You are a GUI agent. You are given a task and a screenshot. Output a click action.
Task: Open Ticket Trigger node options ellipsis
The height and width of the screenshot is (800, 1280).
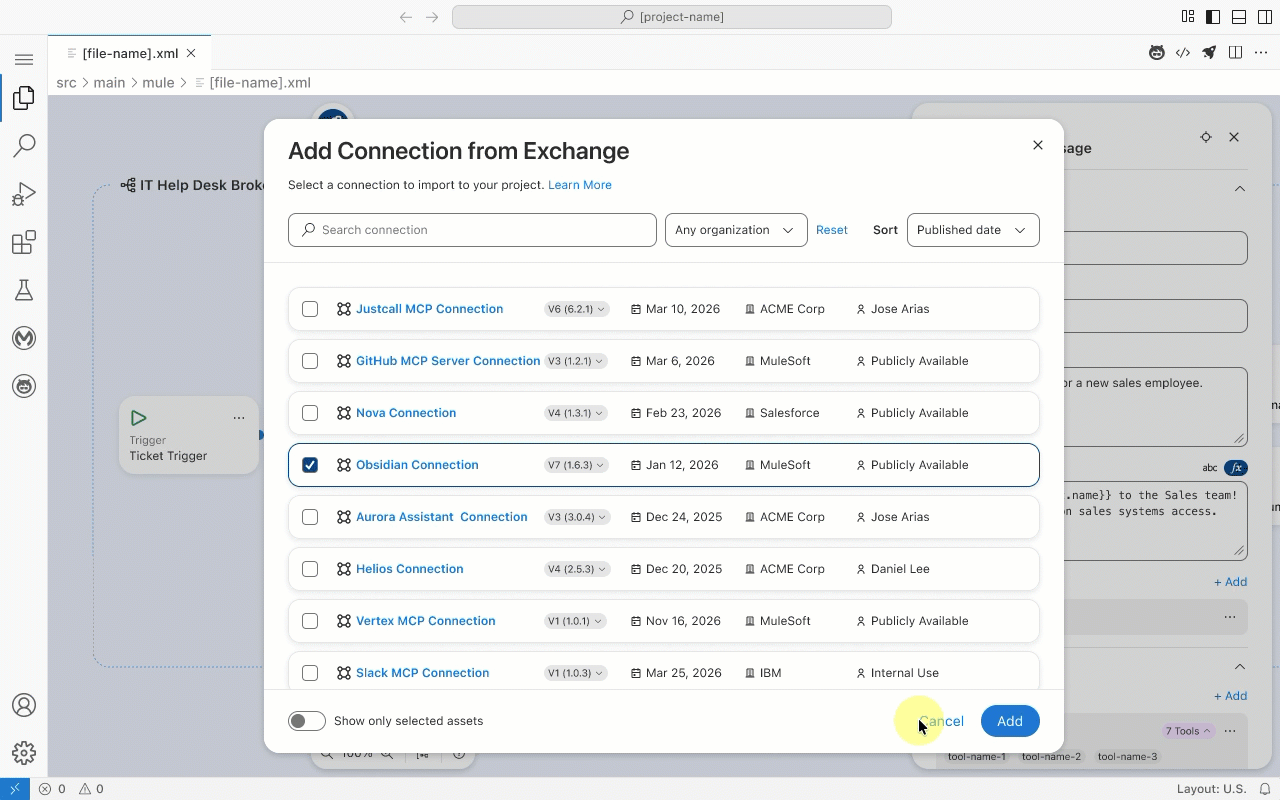point(239,418)
